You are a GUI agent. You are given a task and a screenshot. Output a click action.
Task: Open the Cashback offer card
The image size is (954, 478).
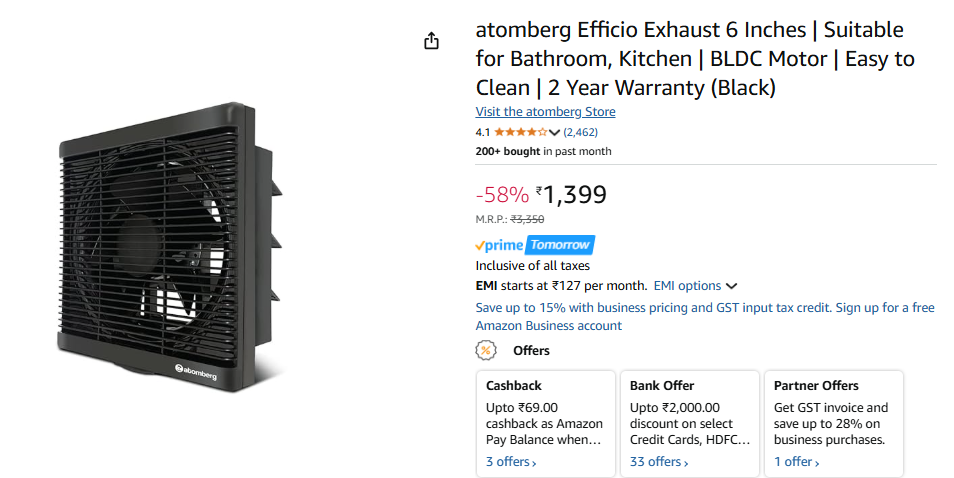pyautogui.click(x=546, y=424)
